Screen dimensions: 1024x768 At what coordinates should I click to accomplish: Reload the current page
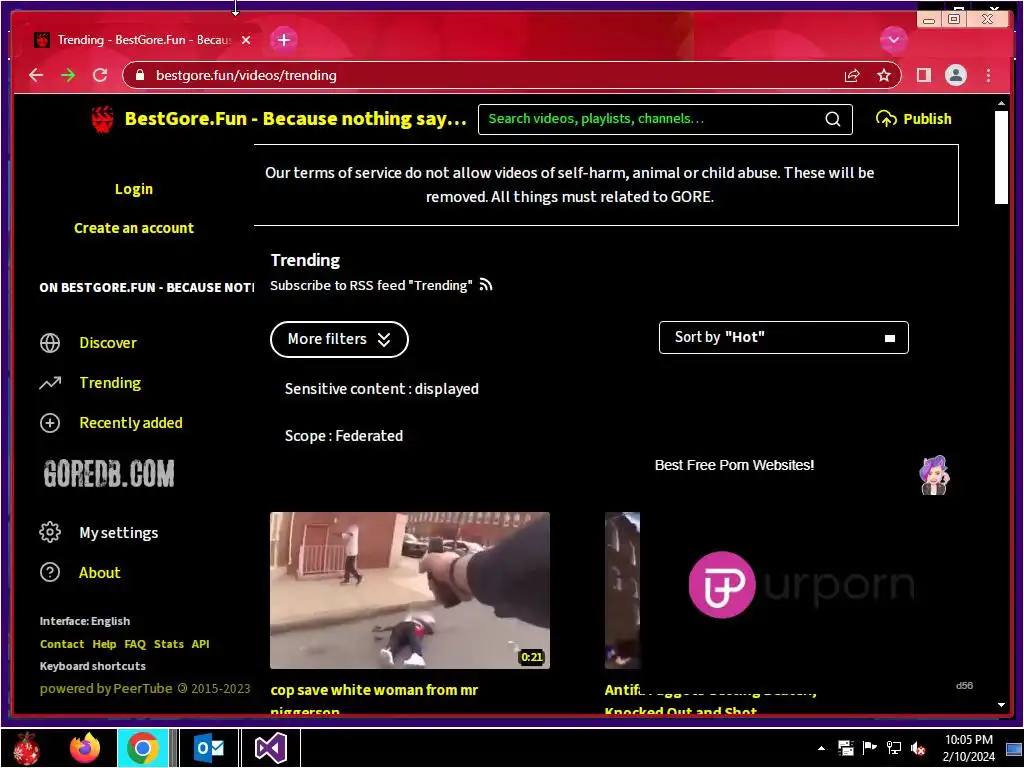tap(100, 75)
